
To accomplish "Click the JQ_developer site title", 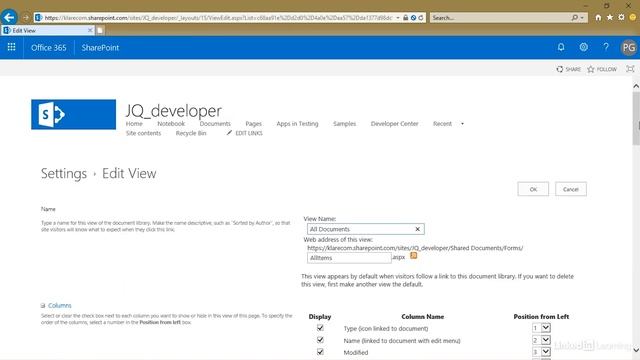I will [x=174, y=110].
